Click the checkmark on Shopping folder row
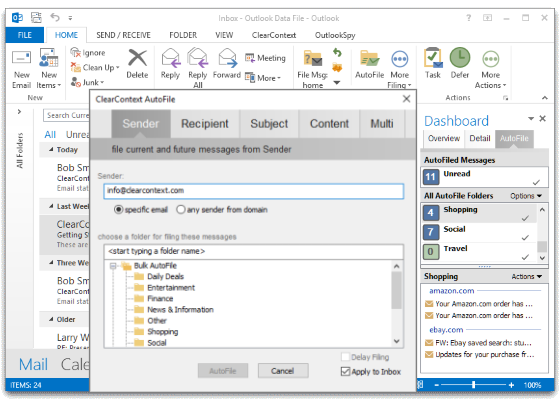 point(525,218)
